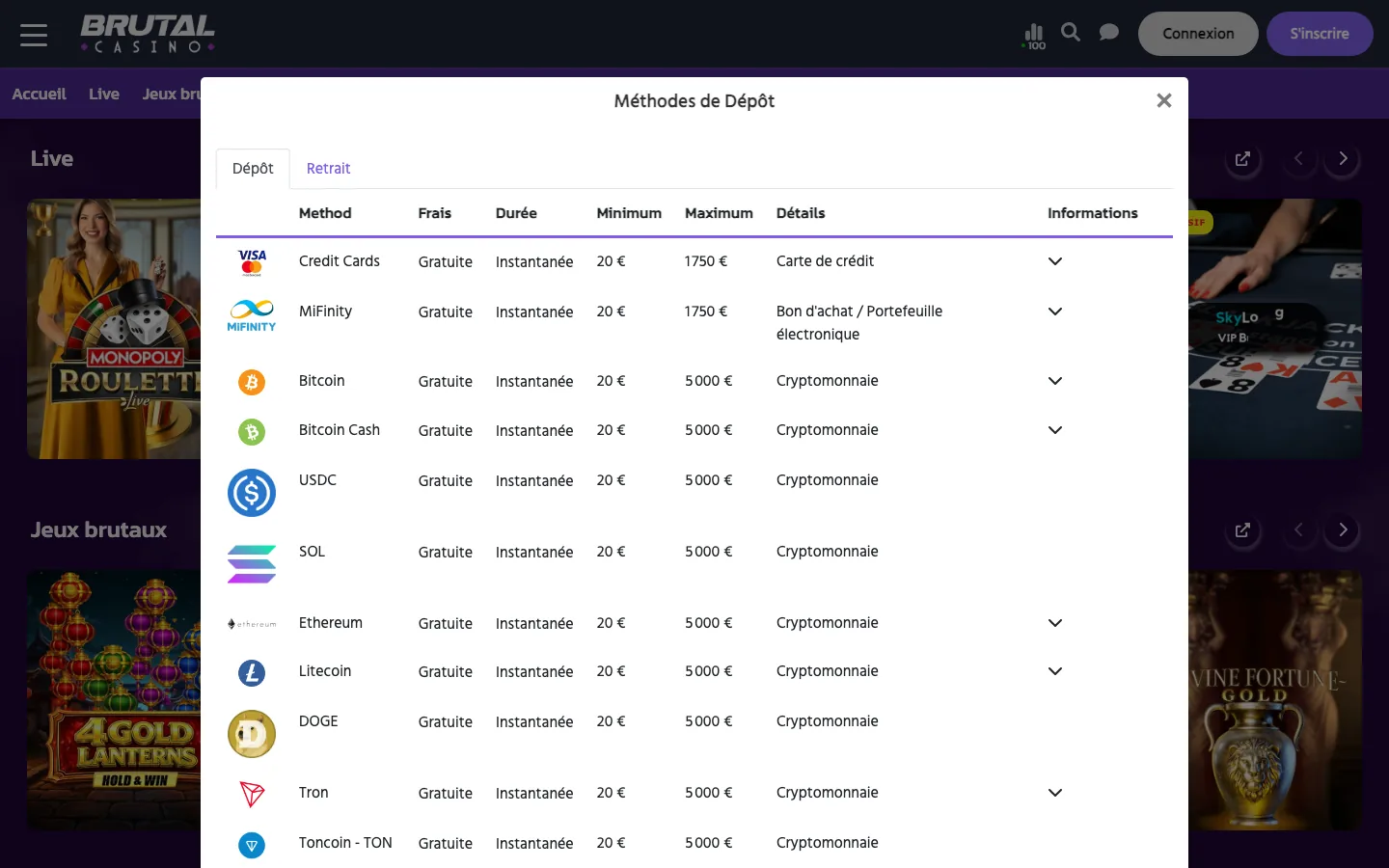Viewport: 1389px width, 868px height.
Task: Click the Litecoin coin icon
Action: [x=252, y=672]
